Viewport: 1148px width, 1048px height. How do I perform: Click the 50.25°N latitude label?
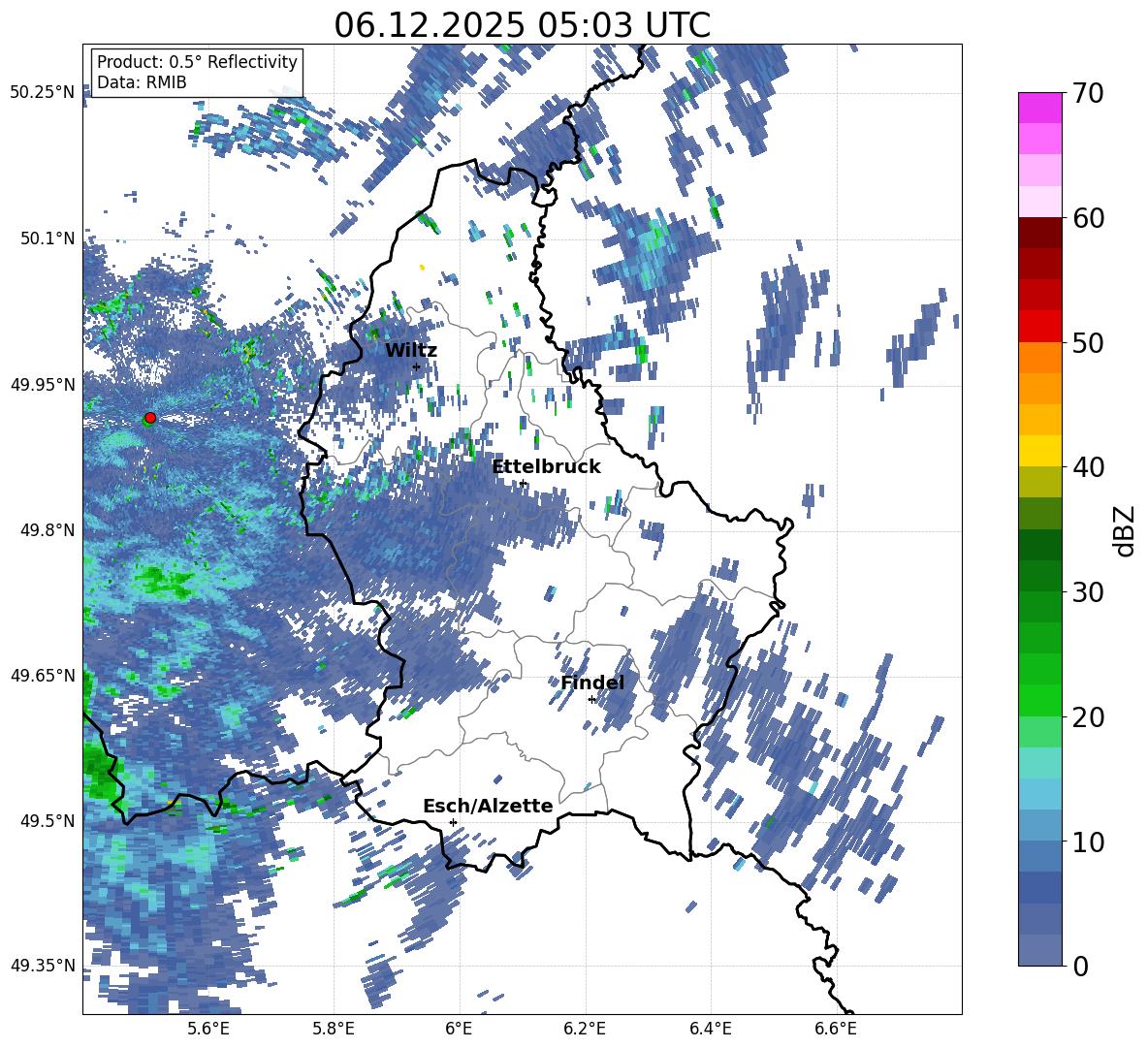coord(43,93)
